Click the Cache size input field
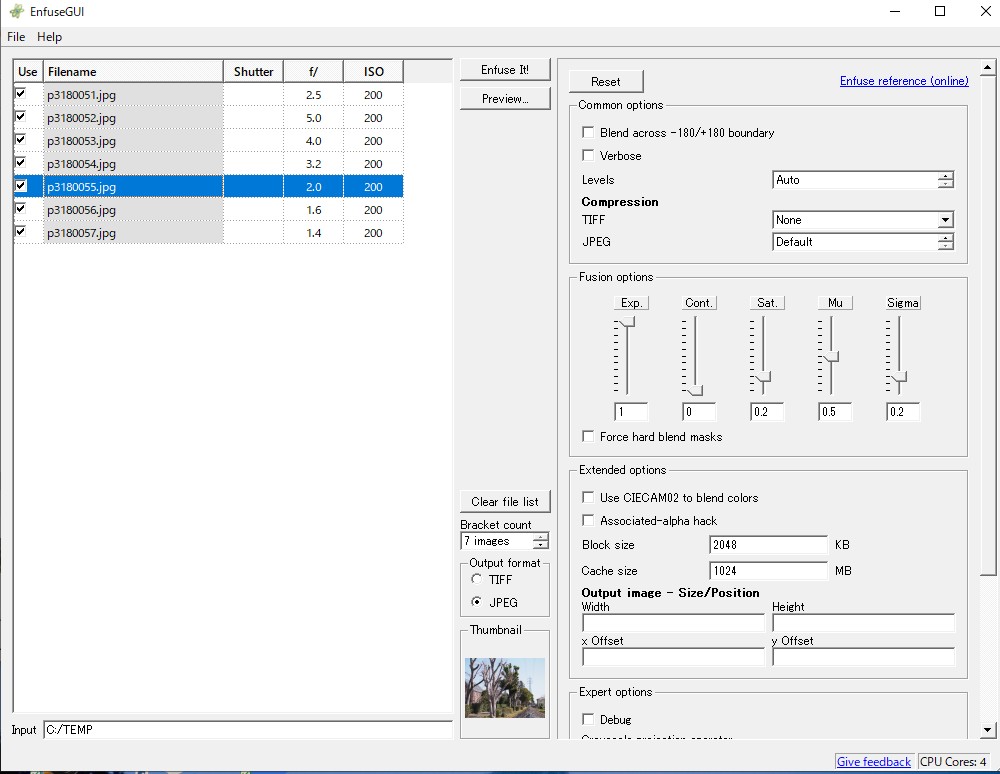The height and width of the screenshot is (774, 1000). 768,571
